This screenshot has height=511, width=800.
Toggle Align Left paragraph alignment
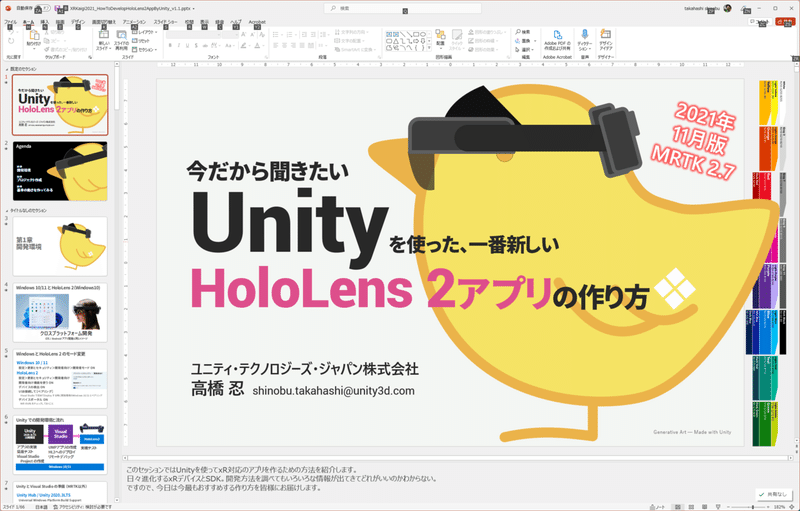pyautogui.click(x=275, y=45)
